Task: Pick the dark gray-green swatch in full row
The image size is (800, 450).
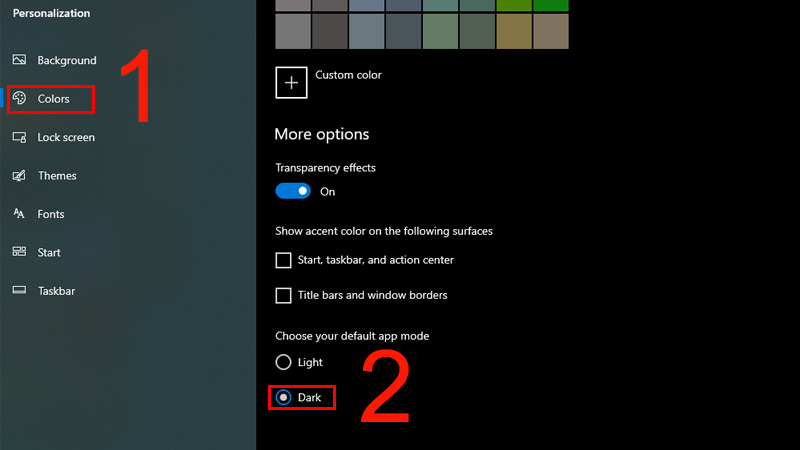Action: pos(477,31)
